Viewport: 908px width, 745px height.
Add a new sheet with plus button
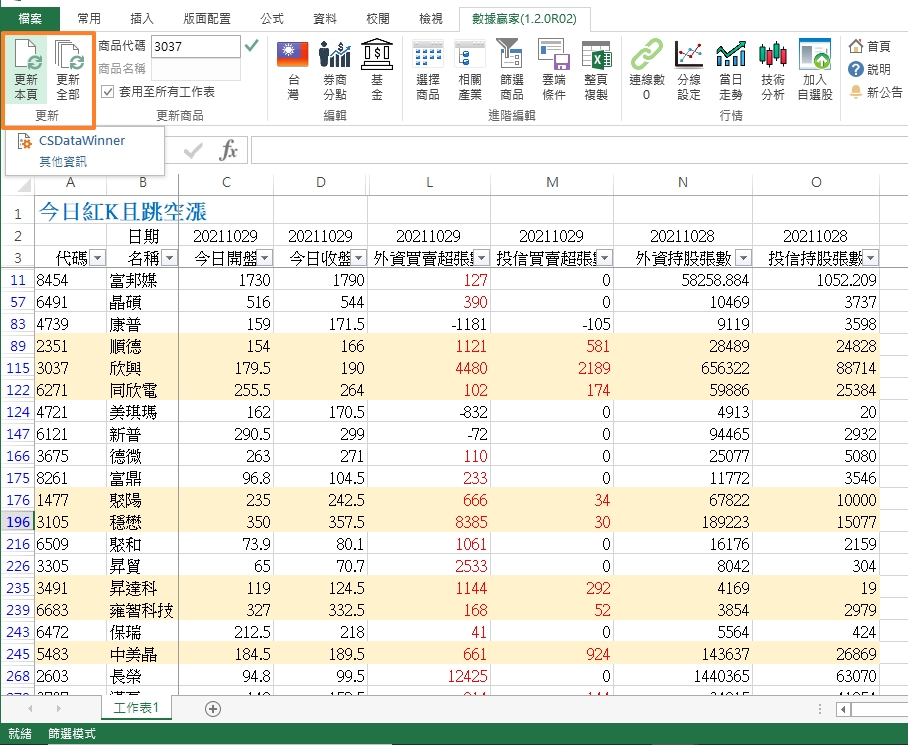point(212,708)
